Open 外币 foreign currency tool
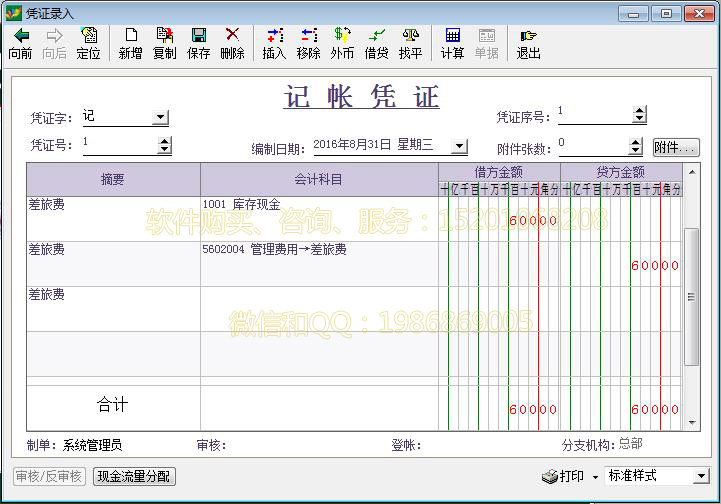The width and height of the screenshot is (721, 504). click(342, 36)
